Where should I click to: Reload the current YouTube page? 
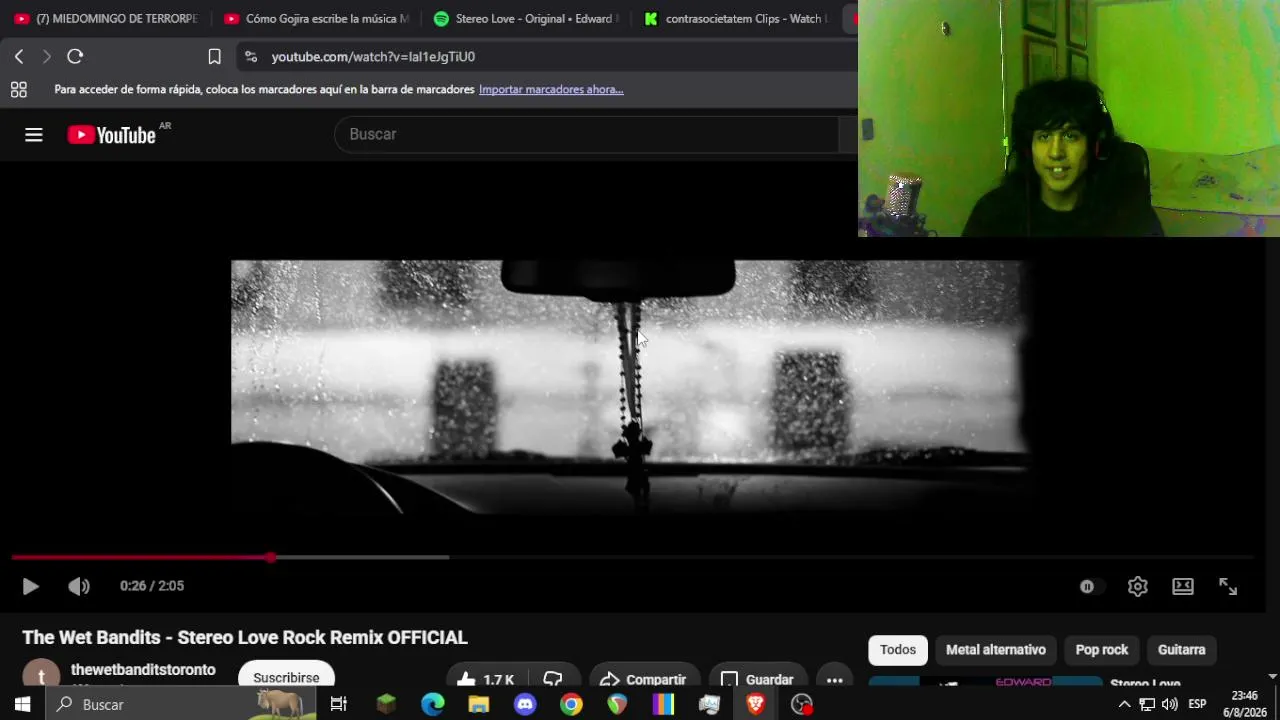(75, 57)
